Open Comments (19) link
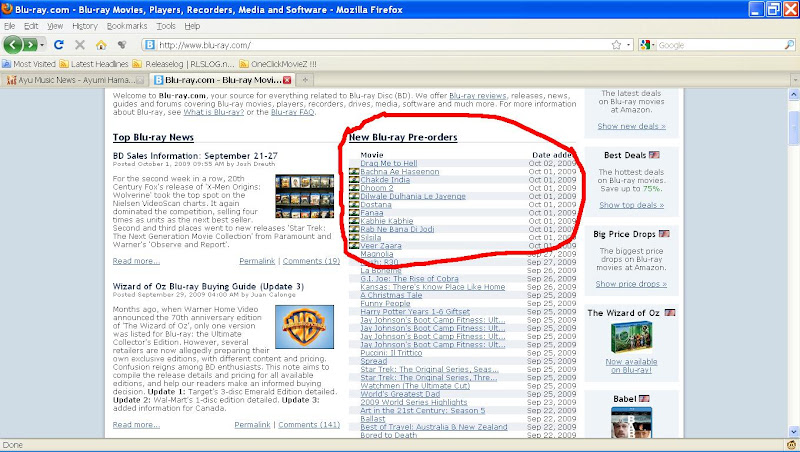Viewport: 800px width, 452px height. 311,261
